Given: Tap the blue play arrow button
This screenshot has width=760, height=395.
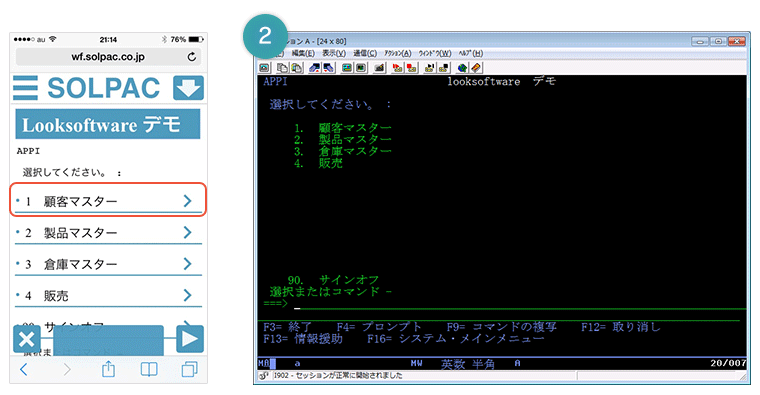Looking at the screenshot, I should [x=190, y=339].
